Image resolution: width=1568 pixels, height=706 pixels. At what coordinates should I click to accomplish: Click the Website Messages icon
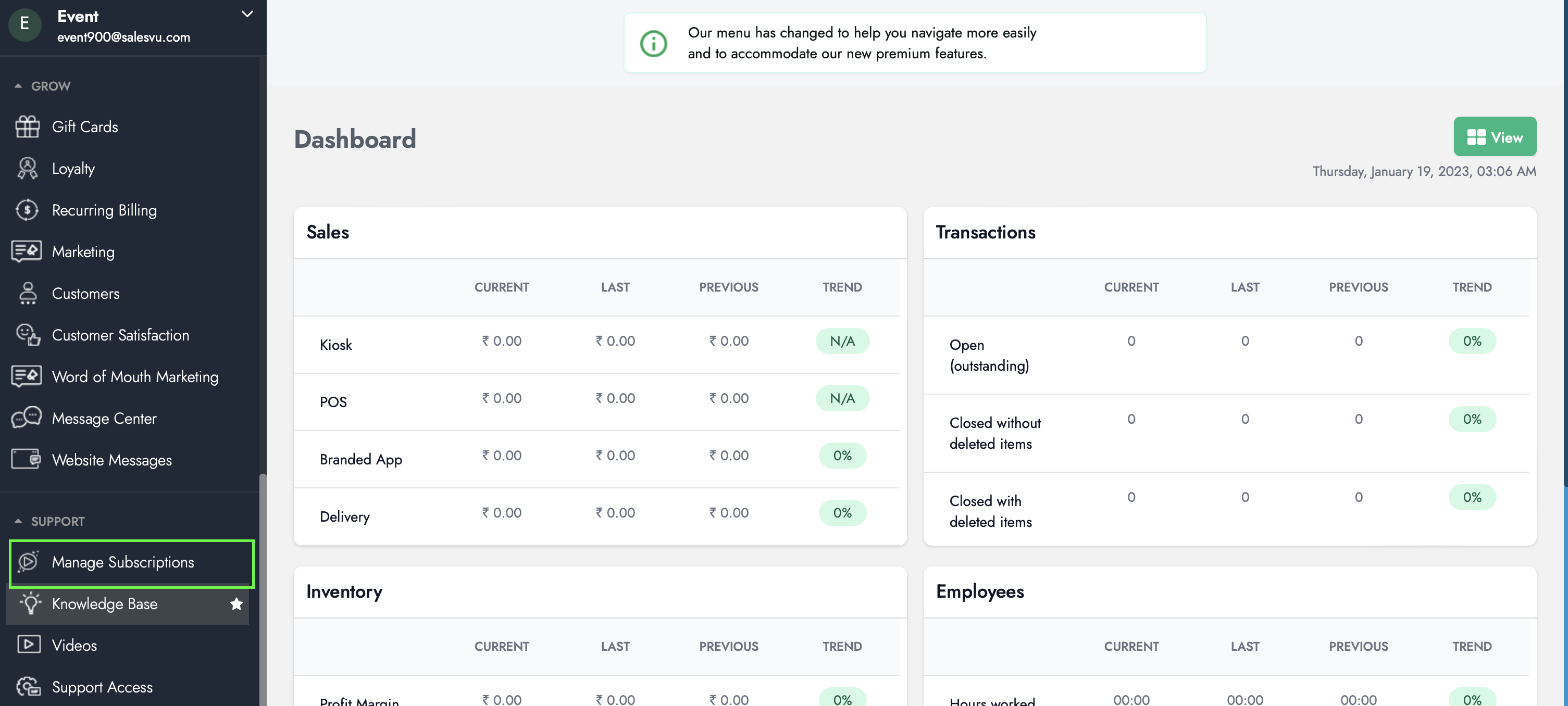(x=27, y=460)
